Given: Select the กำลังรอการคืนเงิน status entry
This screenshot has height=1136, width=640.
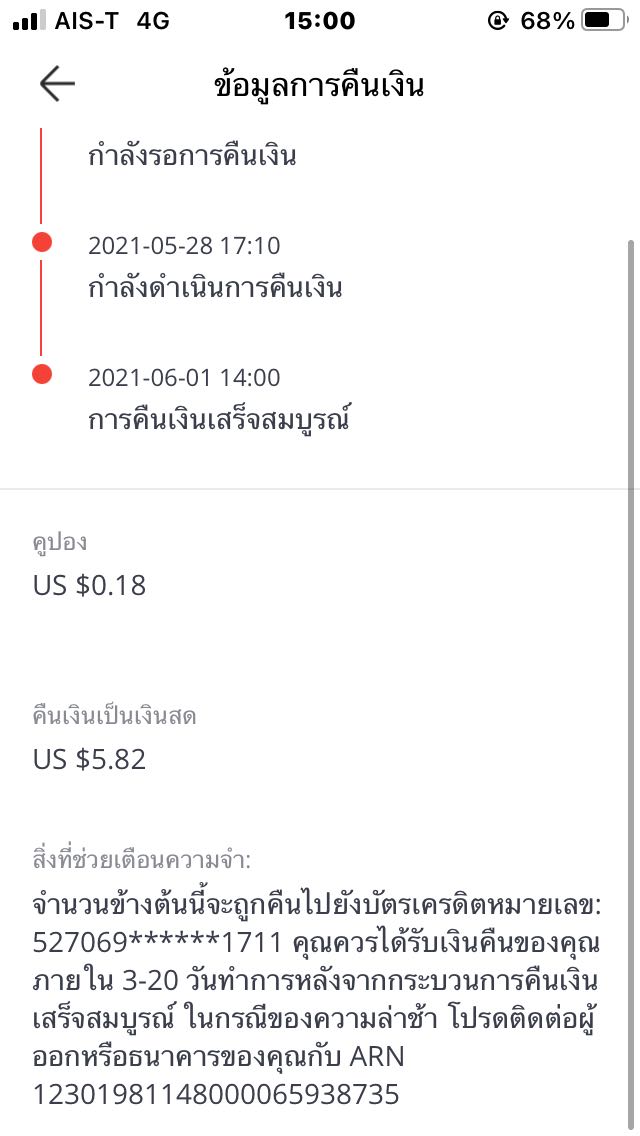Looking at the screenshot, I should (192, 157).
